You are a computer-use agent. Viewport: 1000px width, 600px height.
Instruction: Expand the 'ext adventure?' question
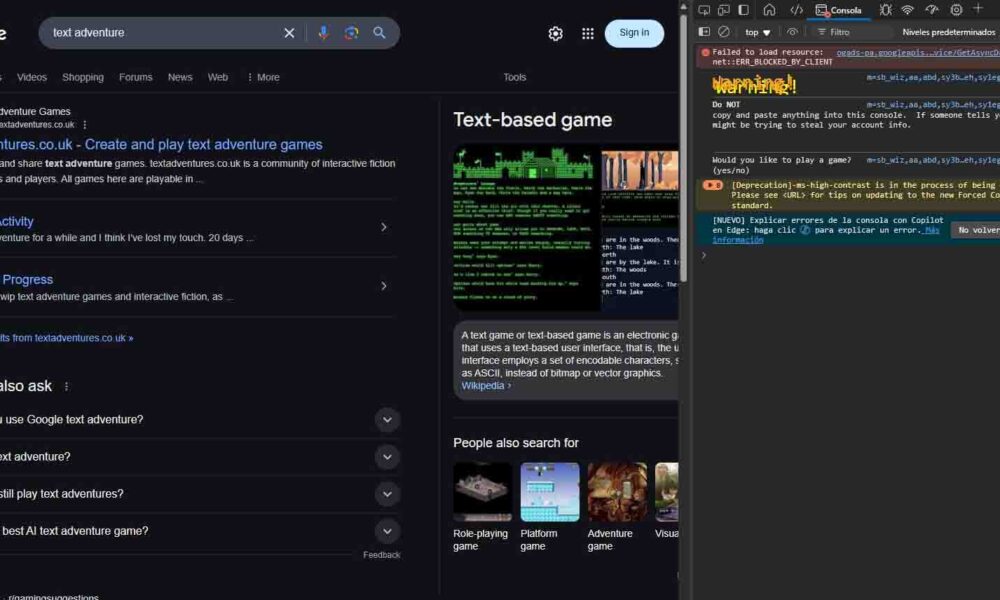[x=387, y=457]
